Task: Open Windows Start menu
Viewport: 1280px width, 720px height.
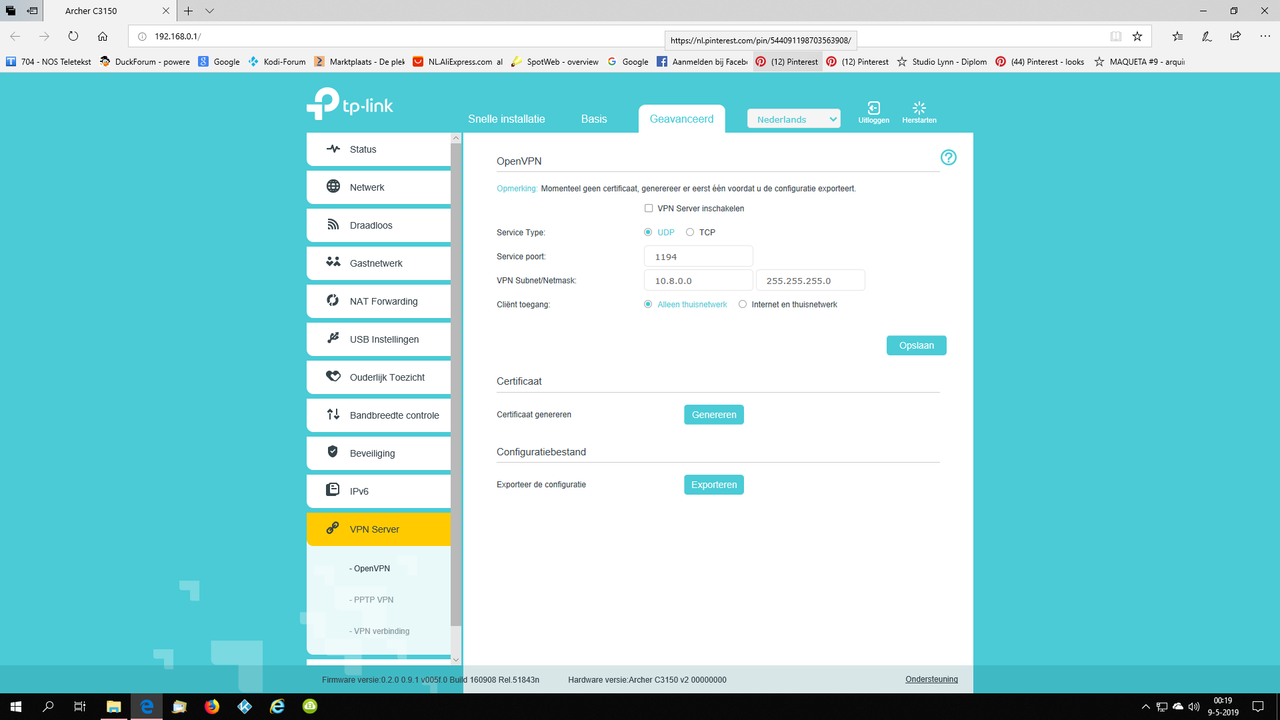Action: point(15,706)
